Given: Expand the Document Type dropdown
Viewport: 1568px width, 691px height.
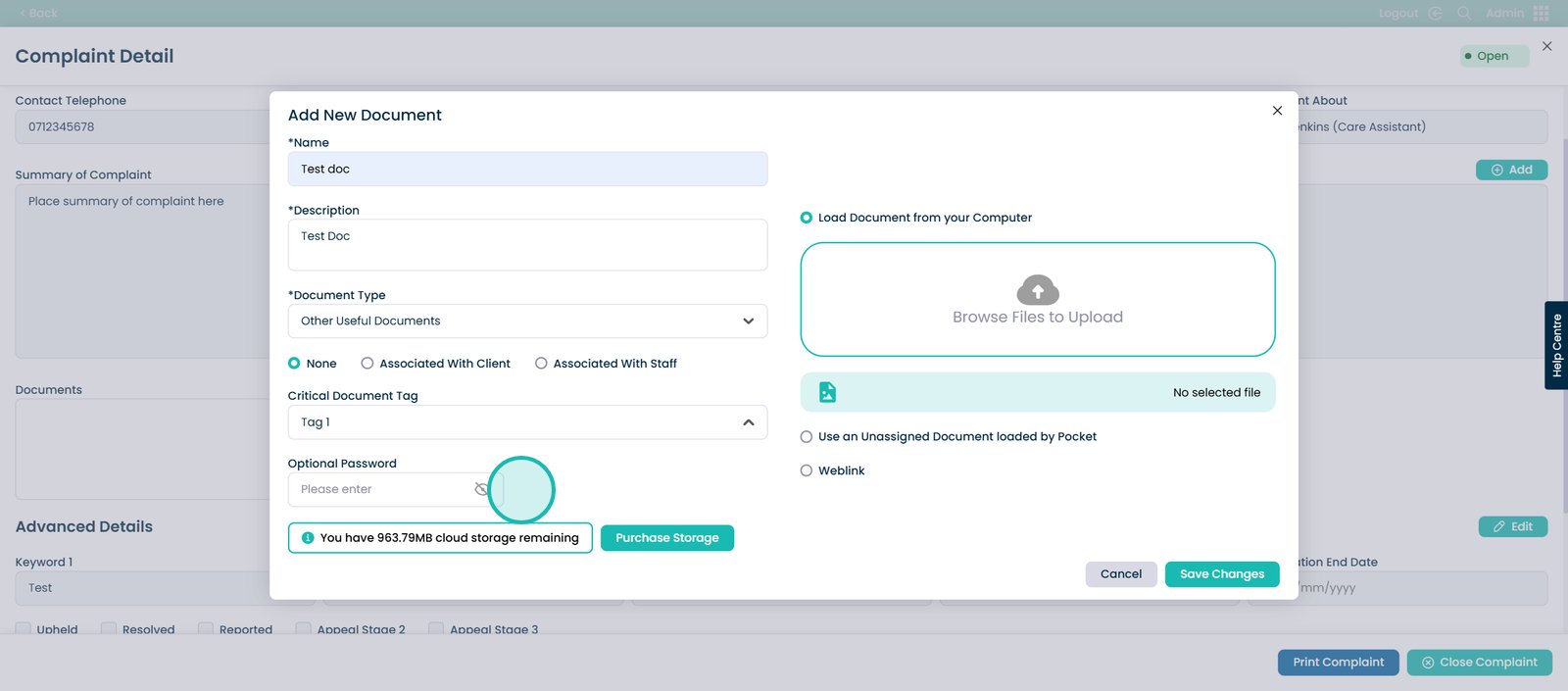Looking at the screenshot, I should click(x=748, y=321).
